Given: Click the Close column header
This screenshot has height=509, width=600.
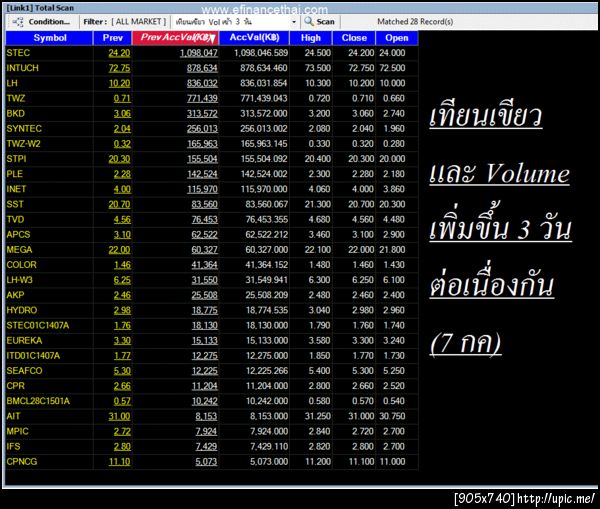Looking at the screenshot, I should point(354,38).
